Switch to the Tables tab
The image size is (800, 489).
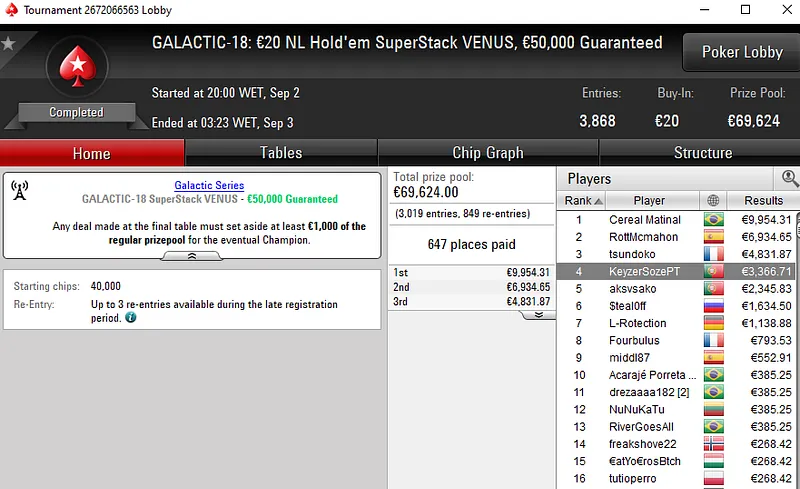click(281, 153)
